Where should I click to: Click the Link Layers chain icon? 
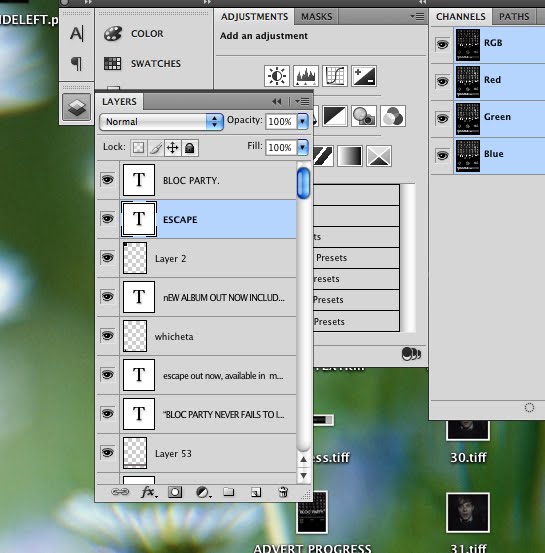pyautogui.click(x=120, y=492)
